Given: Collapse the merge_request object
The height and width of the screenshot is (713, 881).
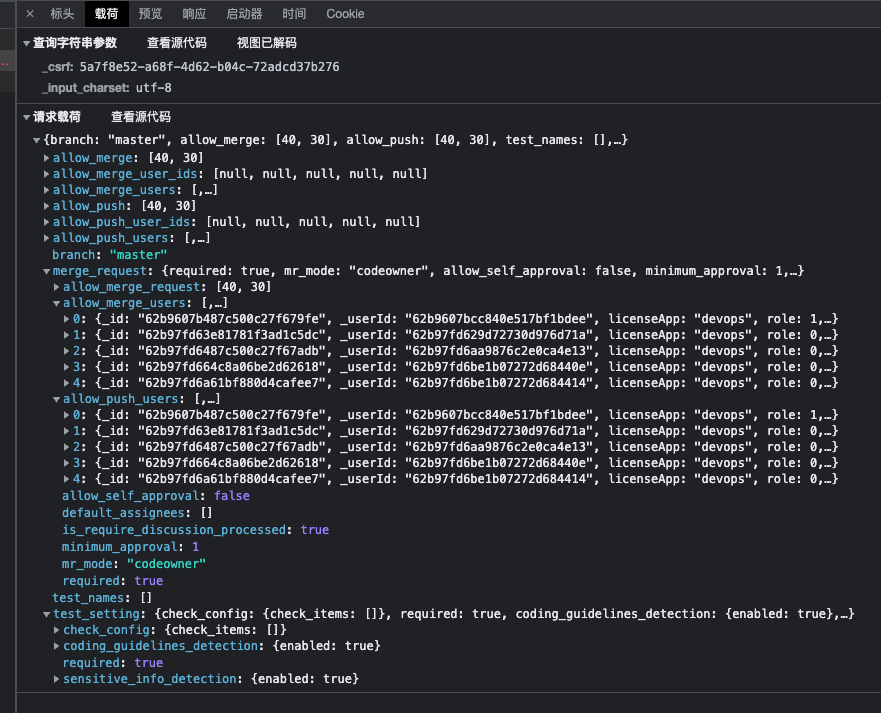Looking at the screenshot, I should point(47,271).
